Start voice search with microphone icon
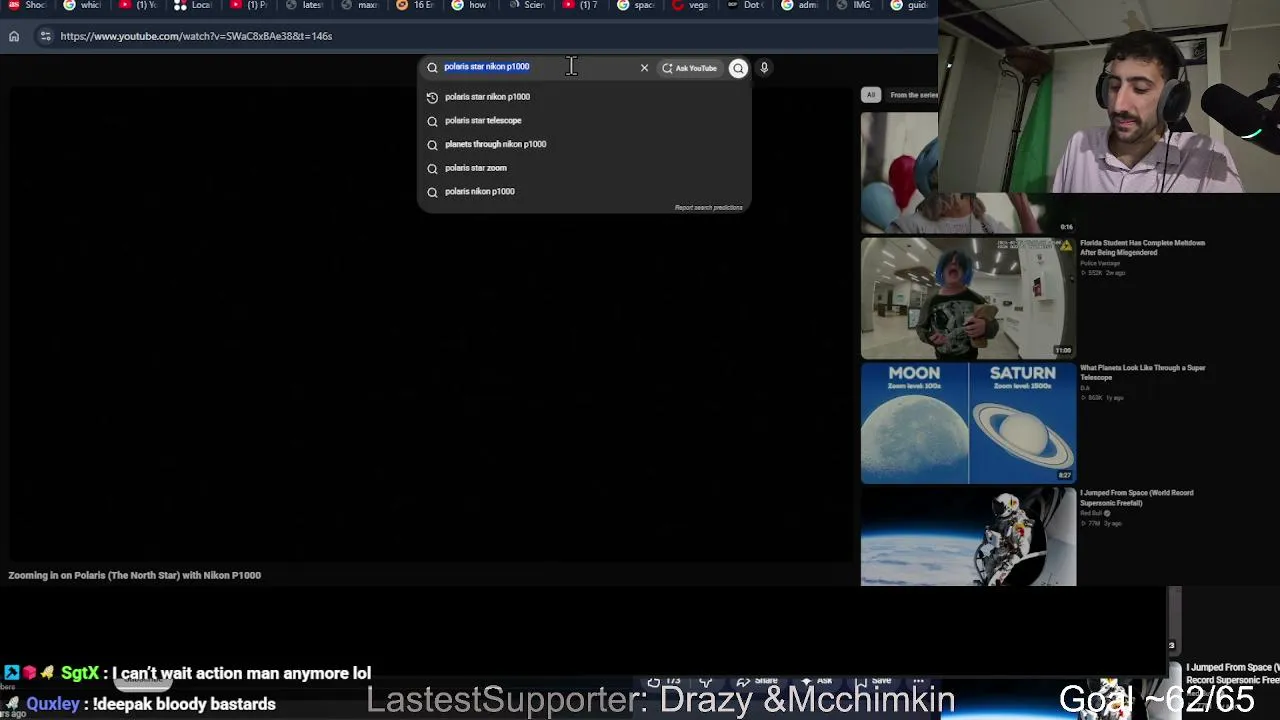The width and height of the screenshot is (1280, 720). point(764,68)
